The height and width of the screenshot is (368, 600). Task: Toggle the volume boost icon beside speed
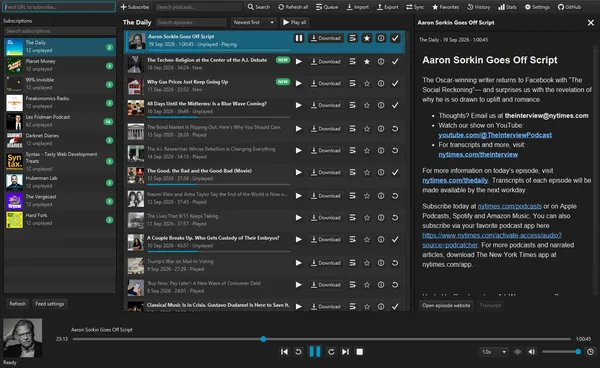coord(518,352)
